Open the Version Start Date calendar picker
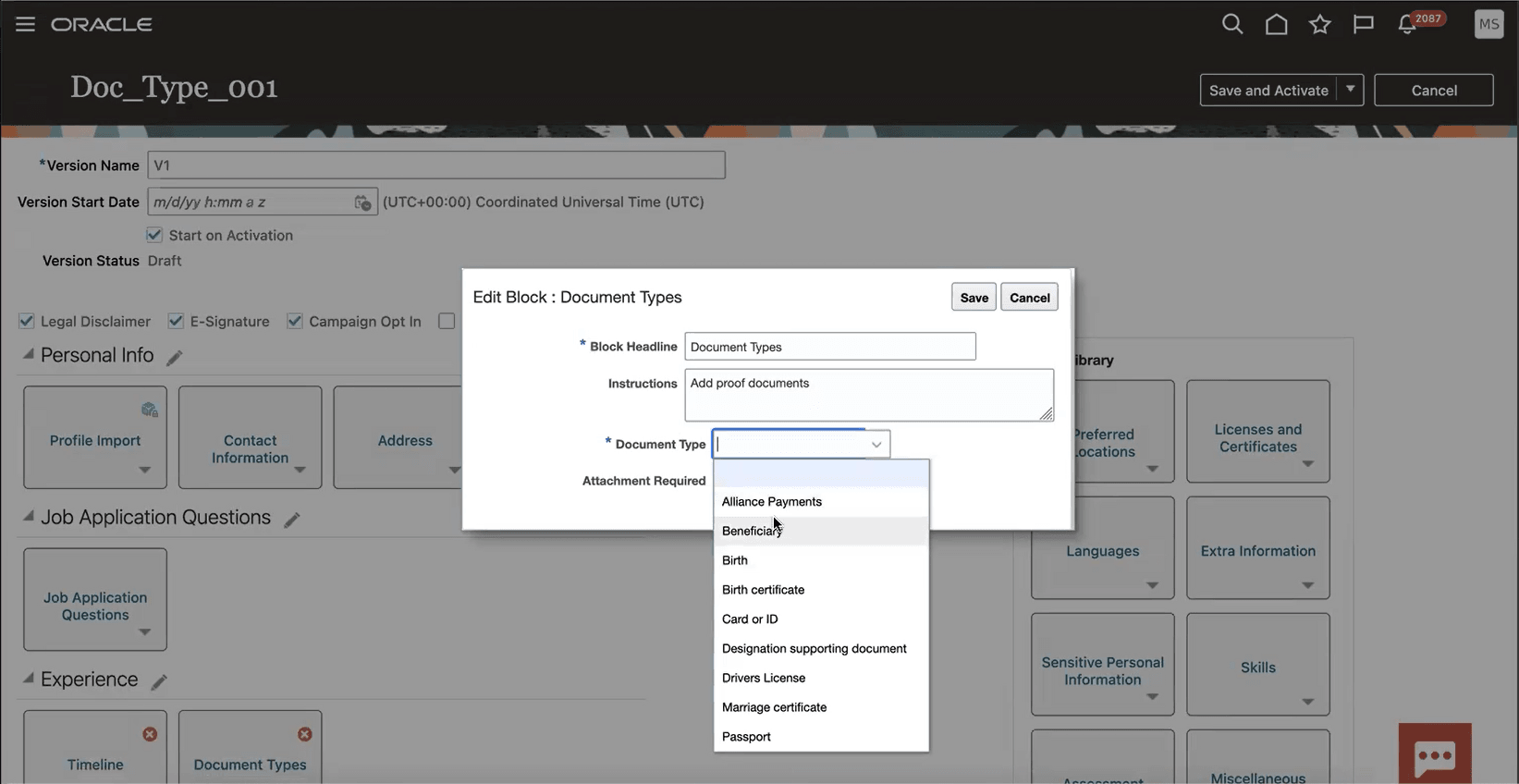This screenshot has width=1519, height=784. (x=363, y=202)
